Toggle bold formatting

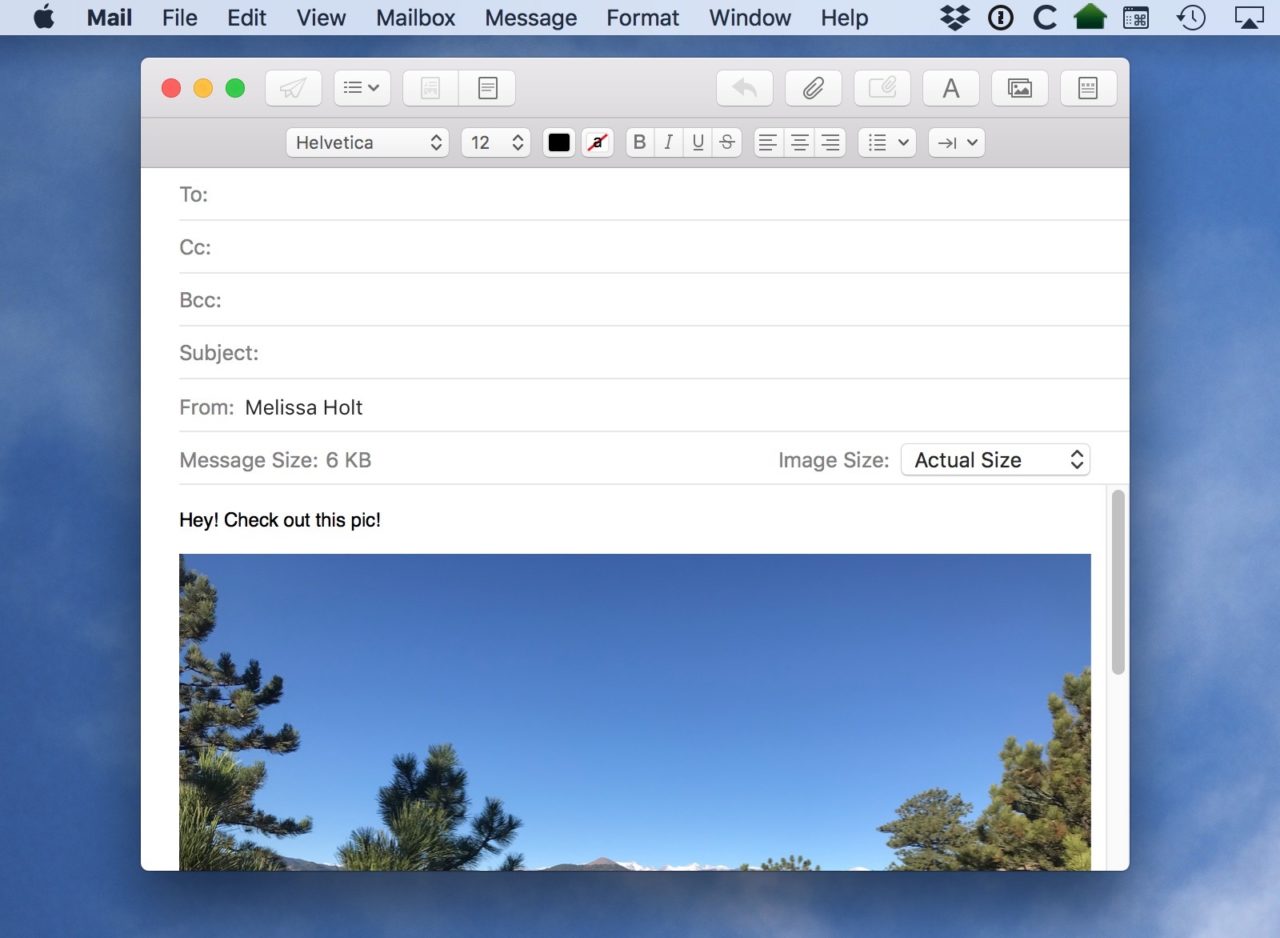[640, 143]
